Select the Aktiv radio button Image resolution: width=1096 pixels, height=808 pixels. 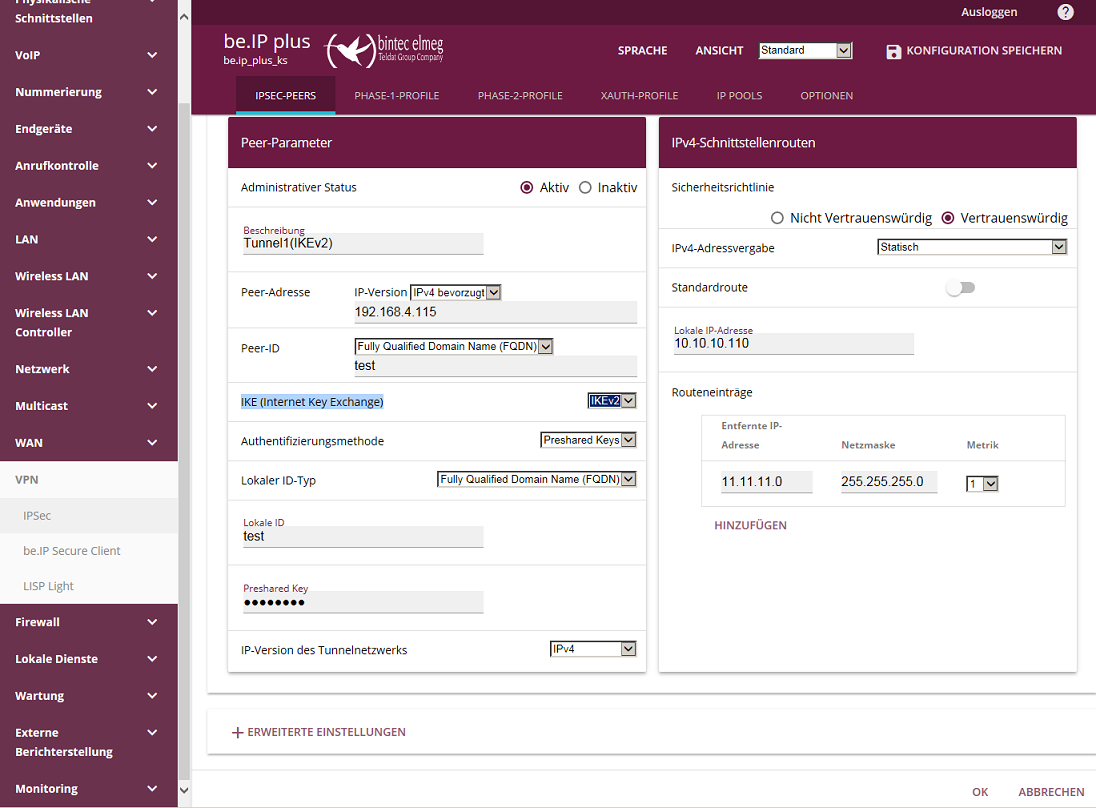point(526,187)
